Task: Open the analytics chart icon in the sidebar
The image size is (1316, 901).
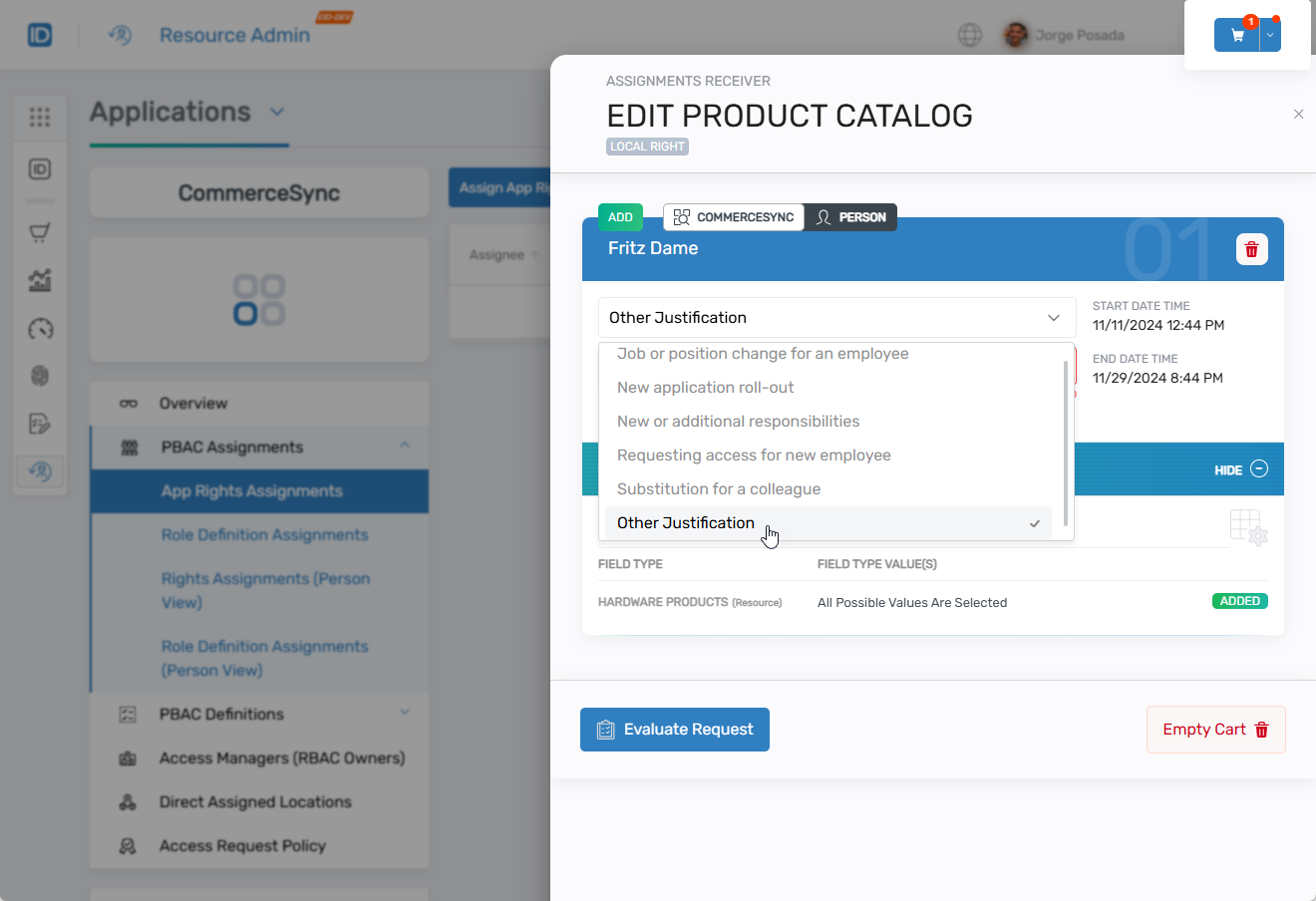Action: pyautogui.click(x=40, y=280)
